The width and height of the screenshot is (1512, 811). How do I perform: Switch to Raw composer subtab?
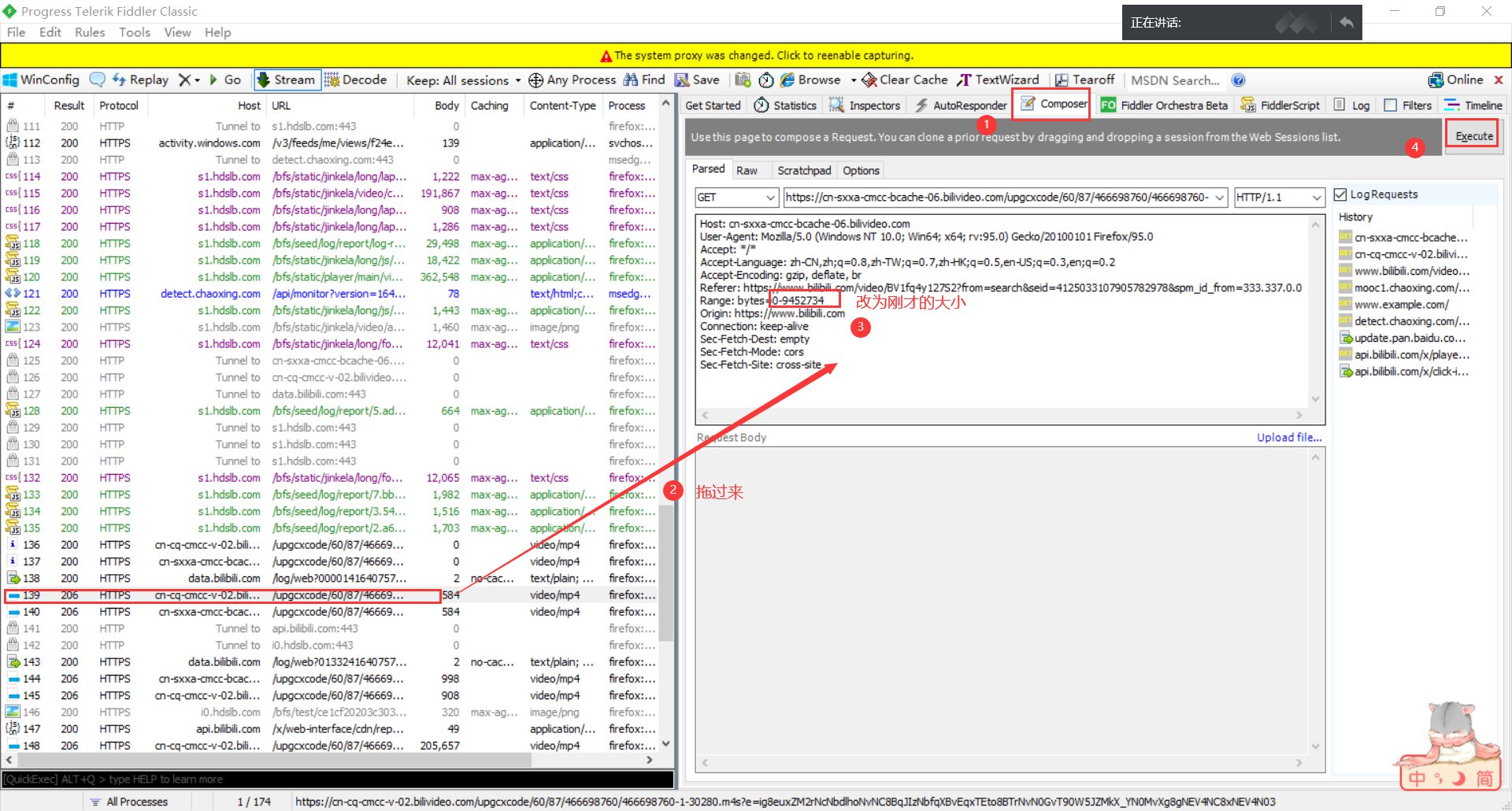point(747,170)
